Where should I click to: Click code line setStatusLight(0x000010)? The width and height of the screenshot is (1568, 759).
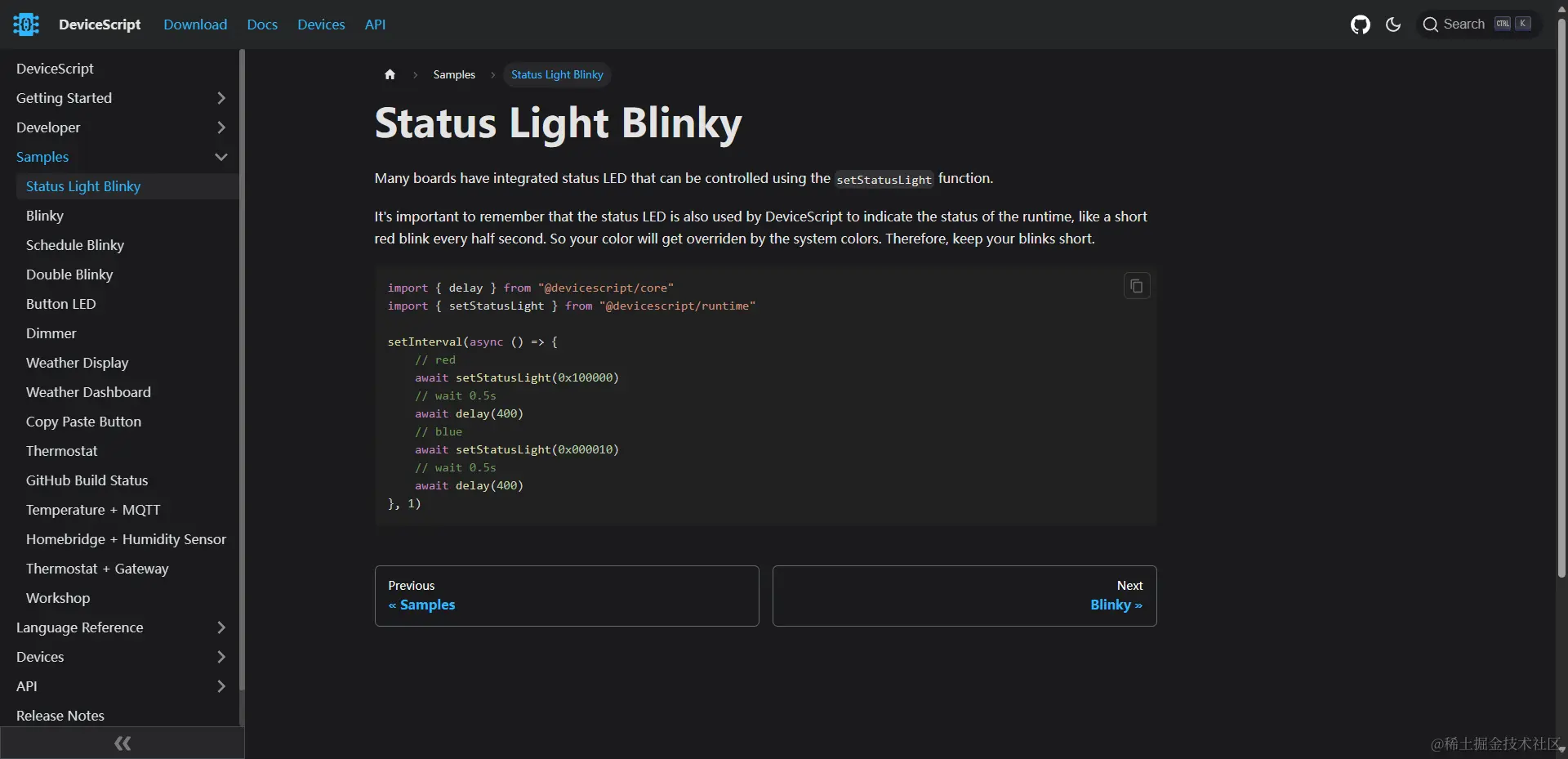click(517, 449)
